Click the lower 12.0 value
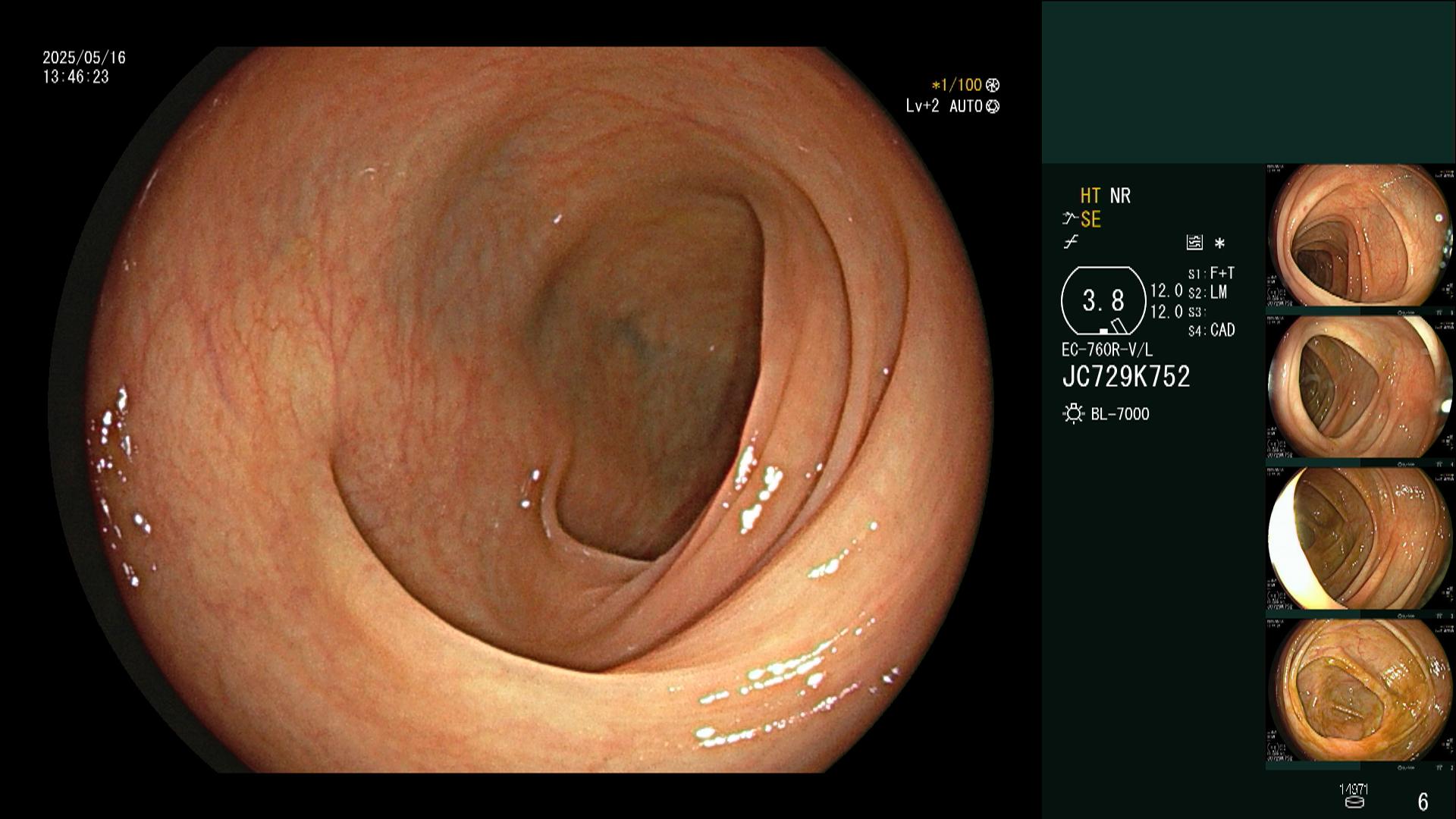Viewport: 1456px width, 819px height. tap(1166, 311)
